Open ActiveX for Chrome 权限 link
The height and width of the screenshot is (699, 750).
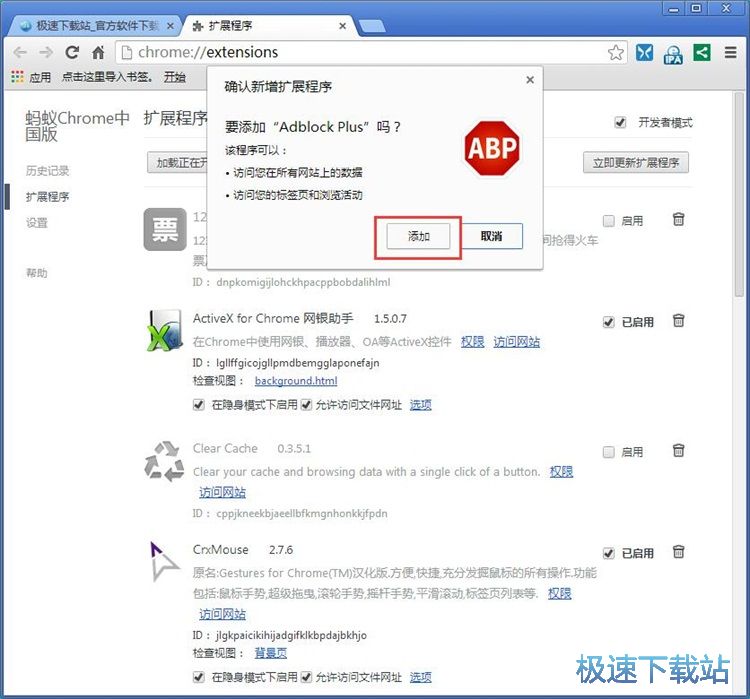click(x=473, y=342)
